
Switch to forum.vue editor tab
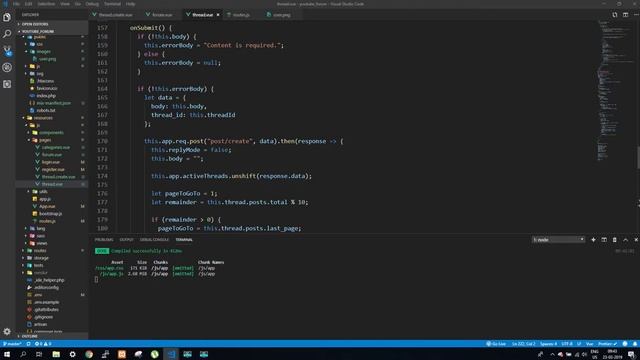162,15
